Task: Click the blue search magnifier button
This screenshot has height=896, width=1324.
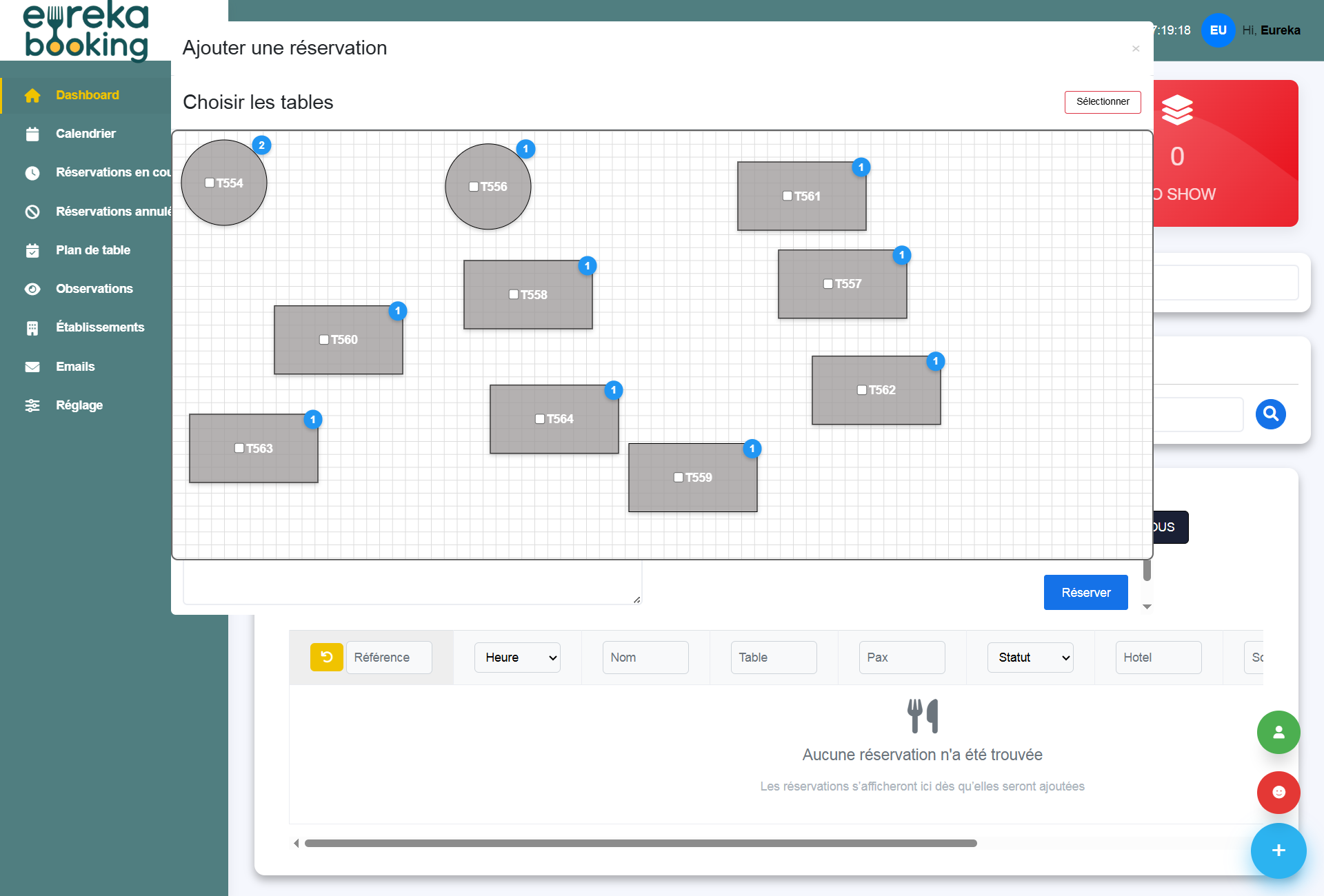Action: pyautogui.click(x=1270, y=414)
